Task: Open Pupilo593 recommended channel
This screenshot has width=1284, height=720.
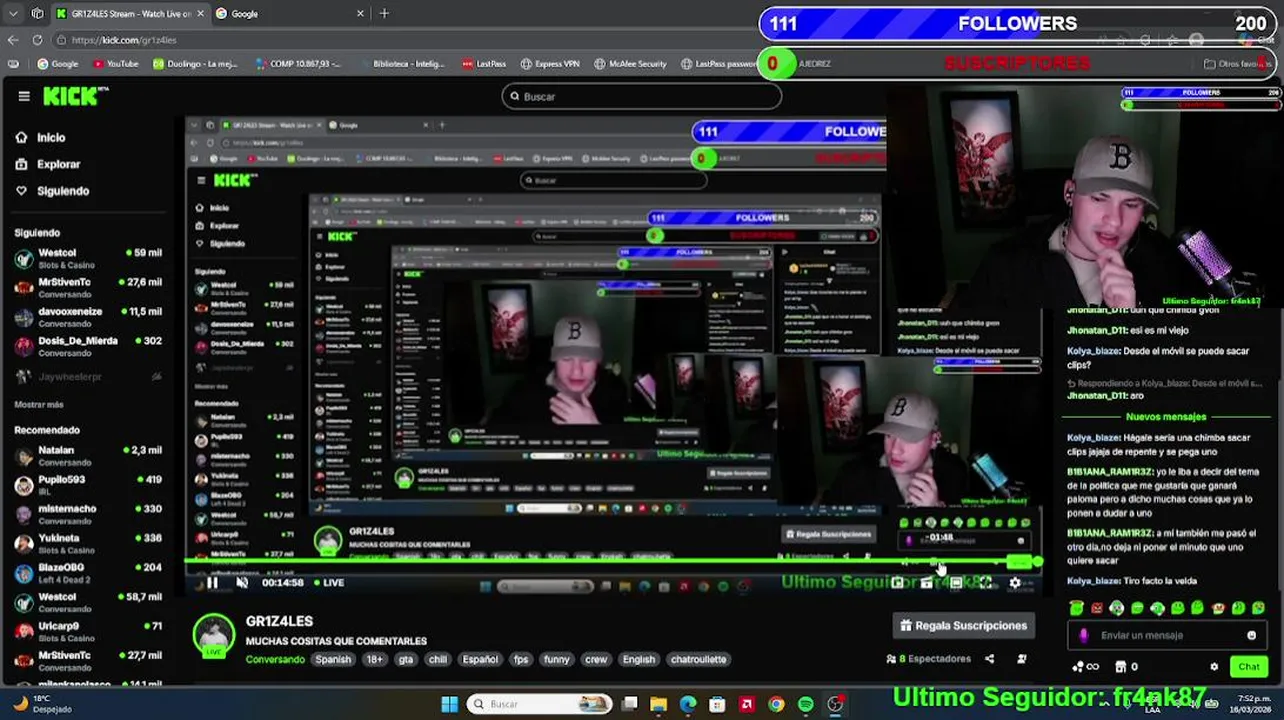Action: (88, 485)
